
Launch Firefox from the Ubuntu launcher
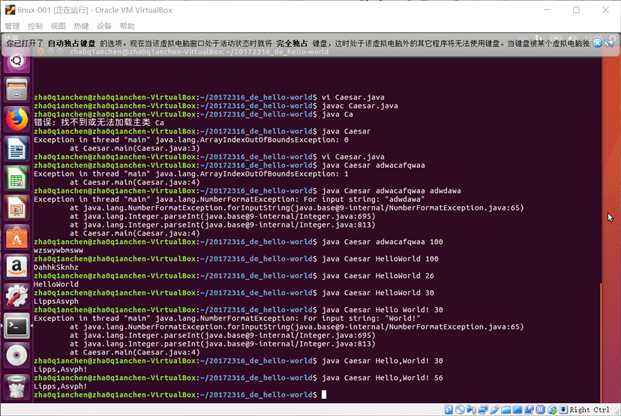tap(16, 119)
